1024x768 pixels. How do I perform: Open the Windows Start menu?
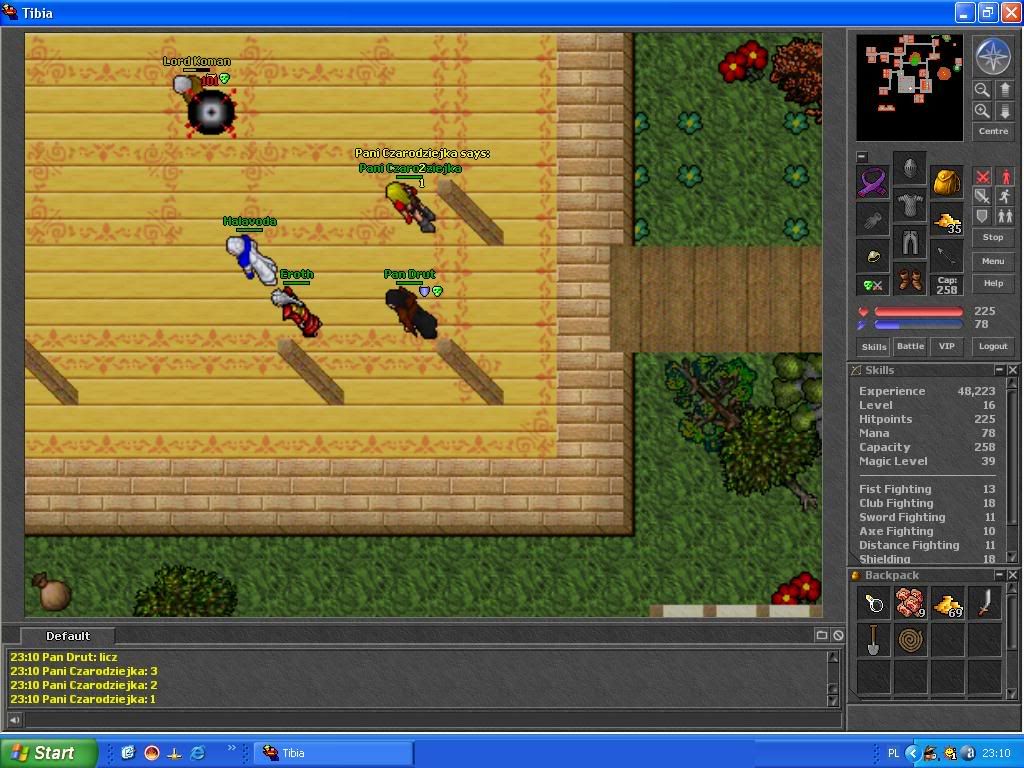pyautogui.click(x=49, y=753)
